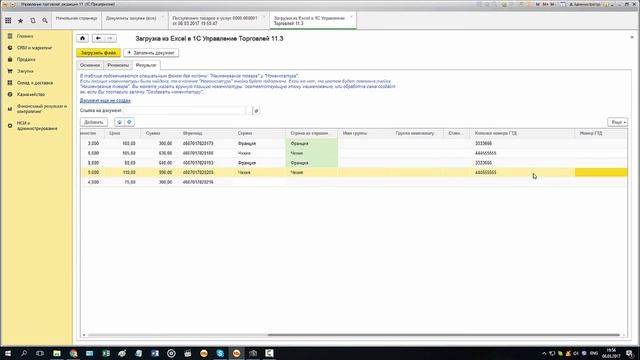Click the Документ еще не создан link
The width and height of the screenshot is (640, 360).
[x=105, y=100]
